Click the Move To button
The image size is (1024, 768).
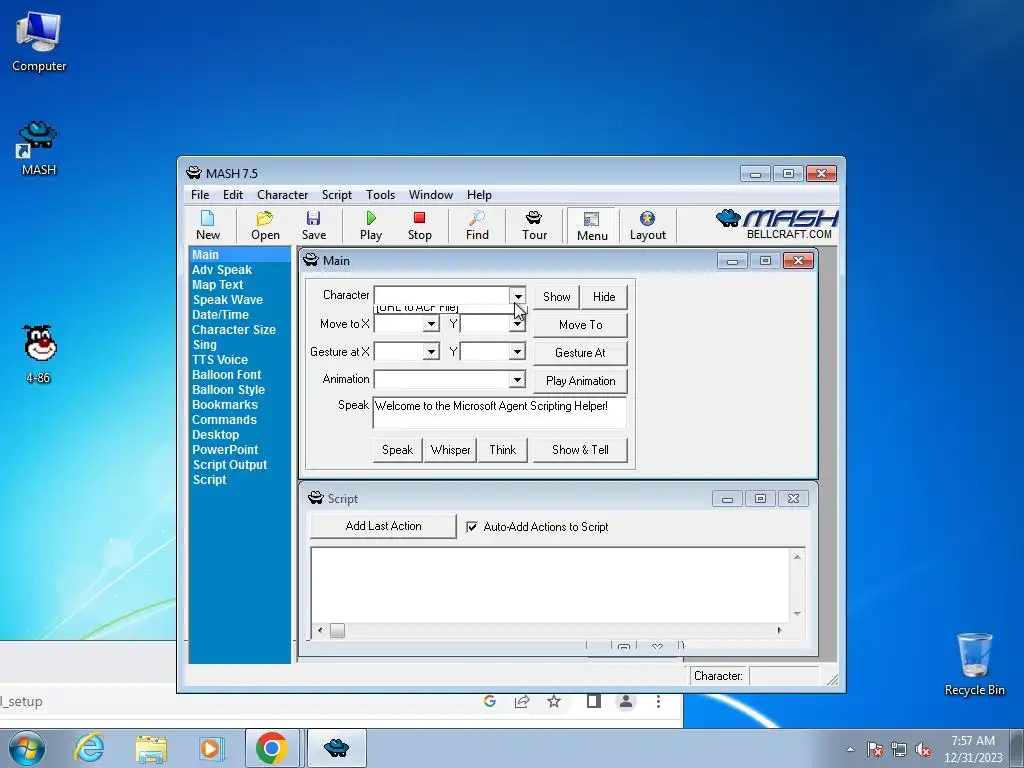581,325
